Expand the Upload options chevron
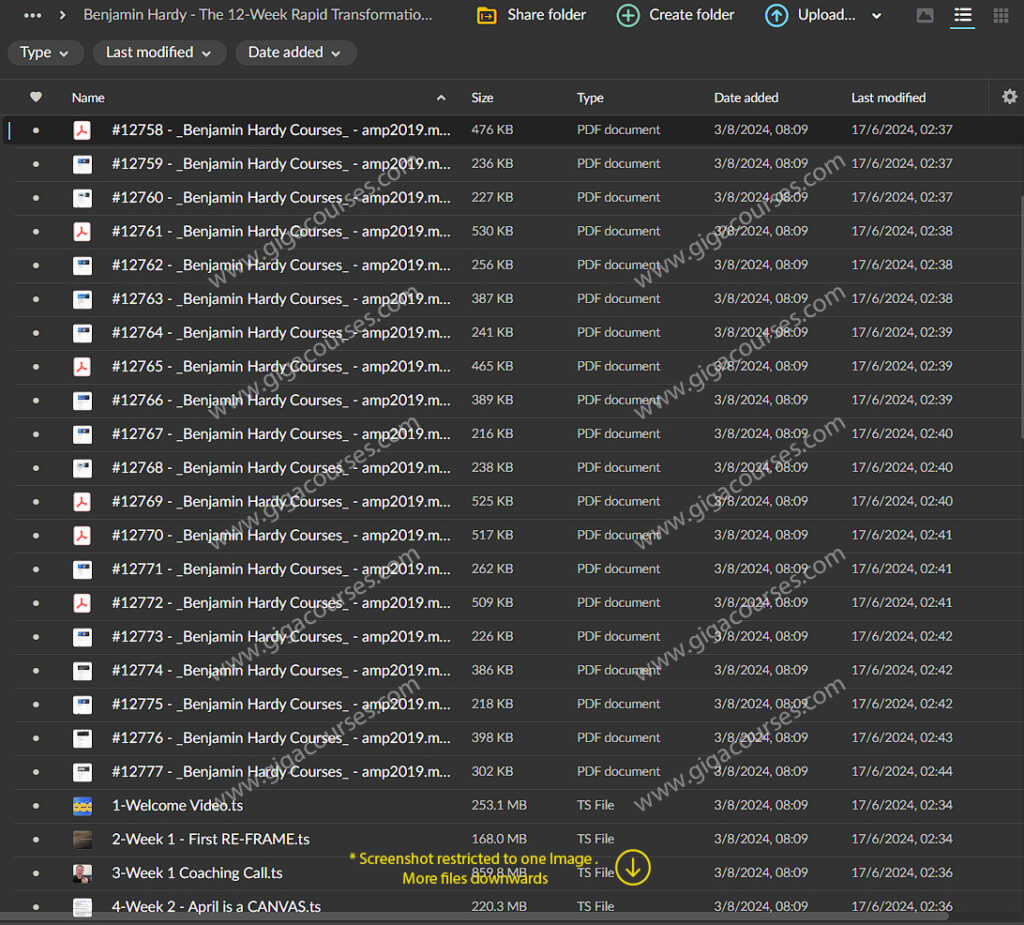 click(x=877, y=16)
